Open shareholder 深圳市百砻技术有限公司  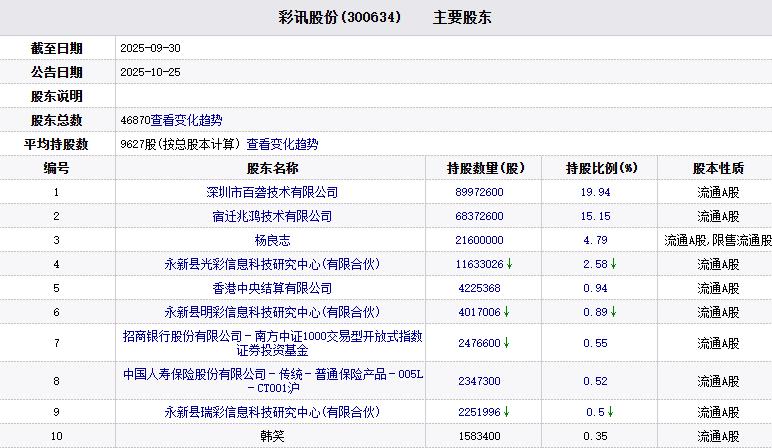[x=272, y=192]
